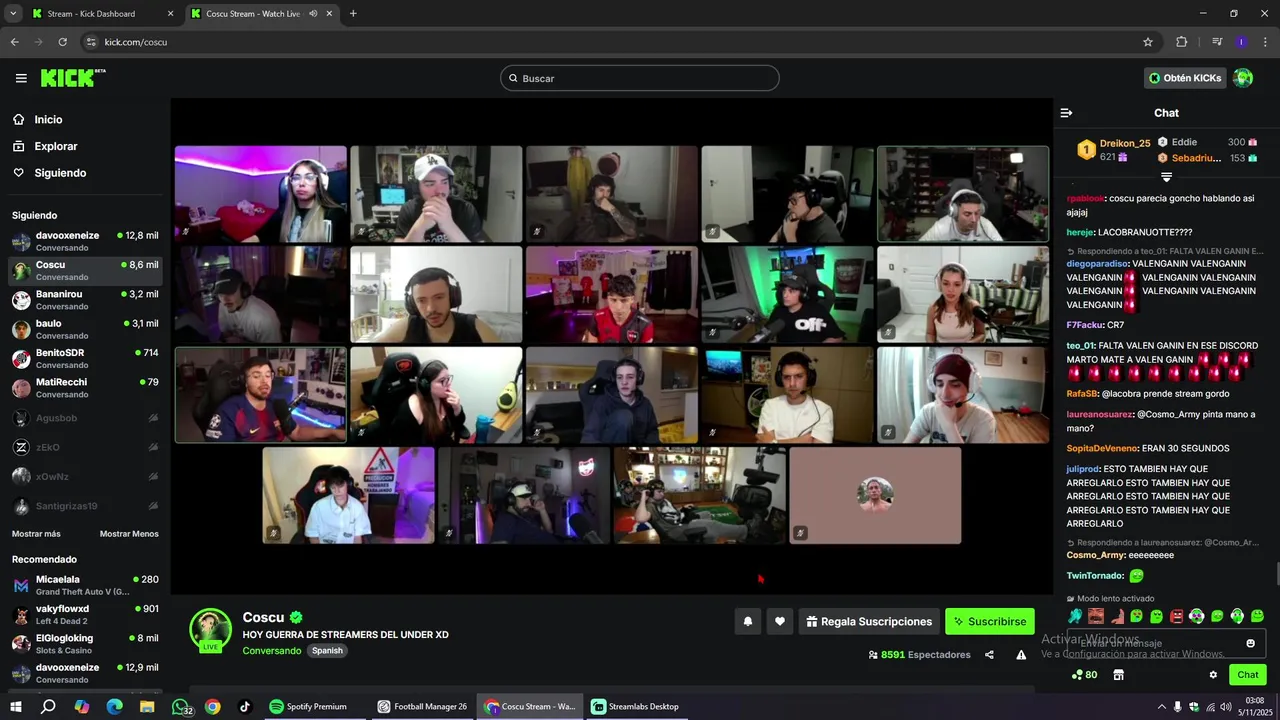Click the Spanish language tag
The width and height of the screenshot is (1280, 720).
click(x=327, y=651)
